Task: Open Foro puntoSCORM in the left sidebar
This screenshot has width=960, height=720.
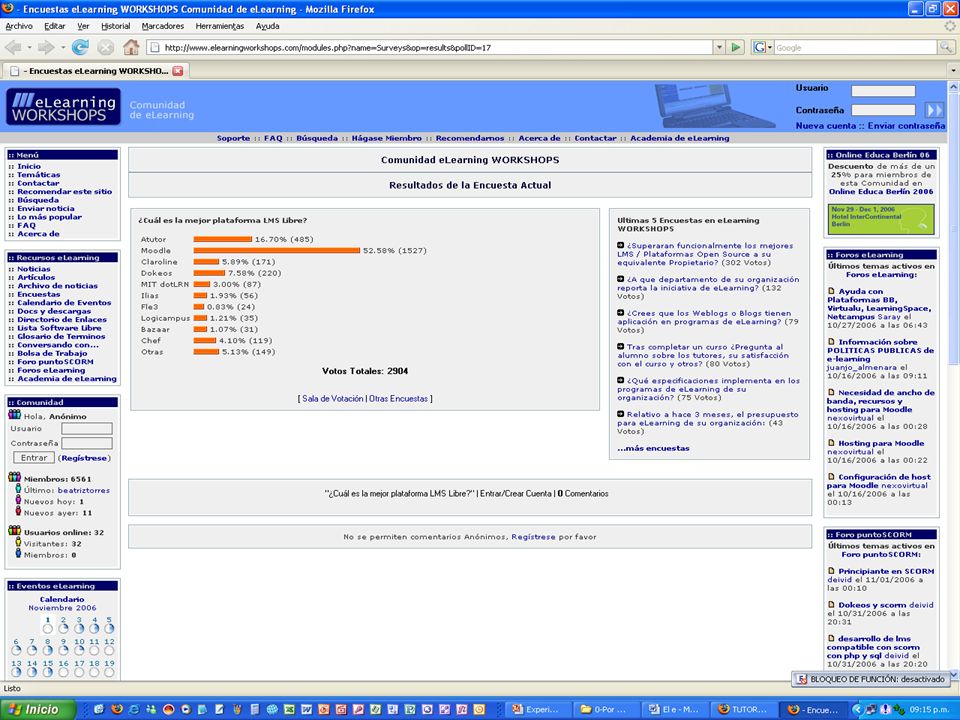Action: pos(55,362)
